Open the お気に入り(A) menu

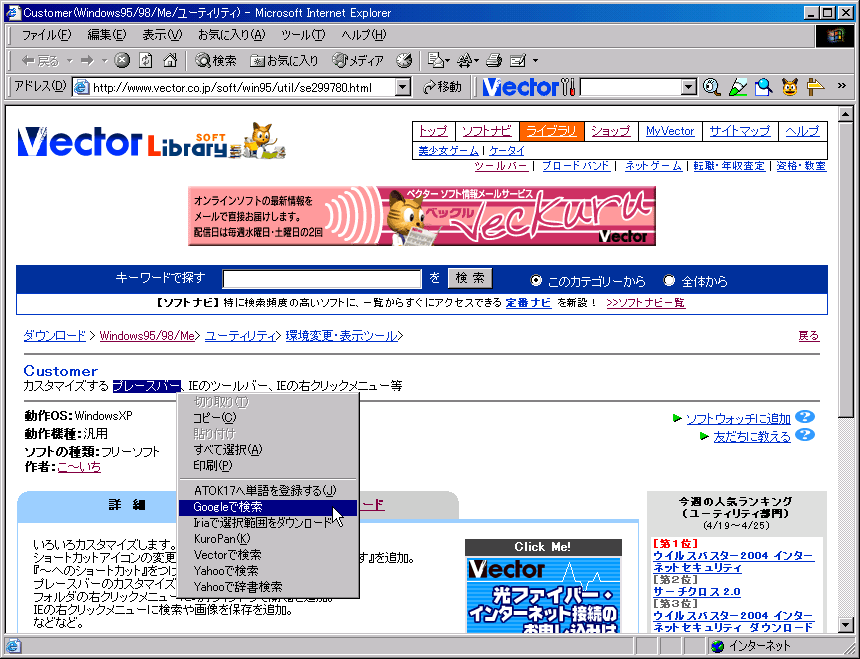click(x=231, y=35)
